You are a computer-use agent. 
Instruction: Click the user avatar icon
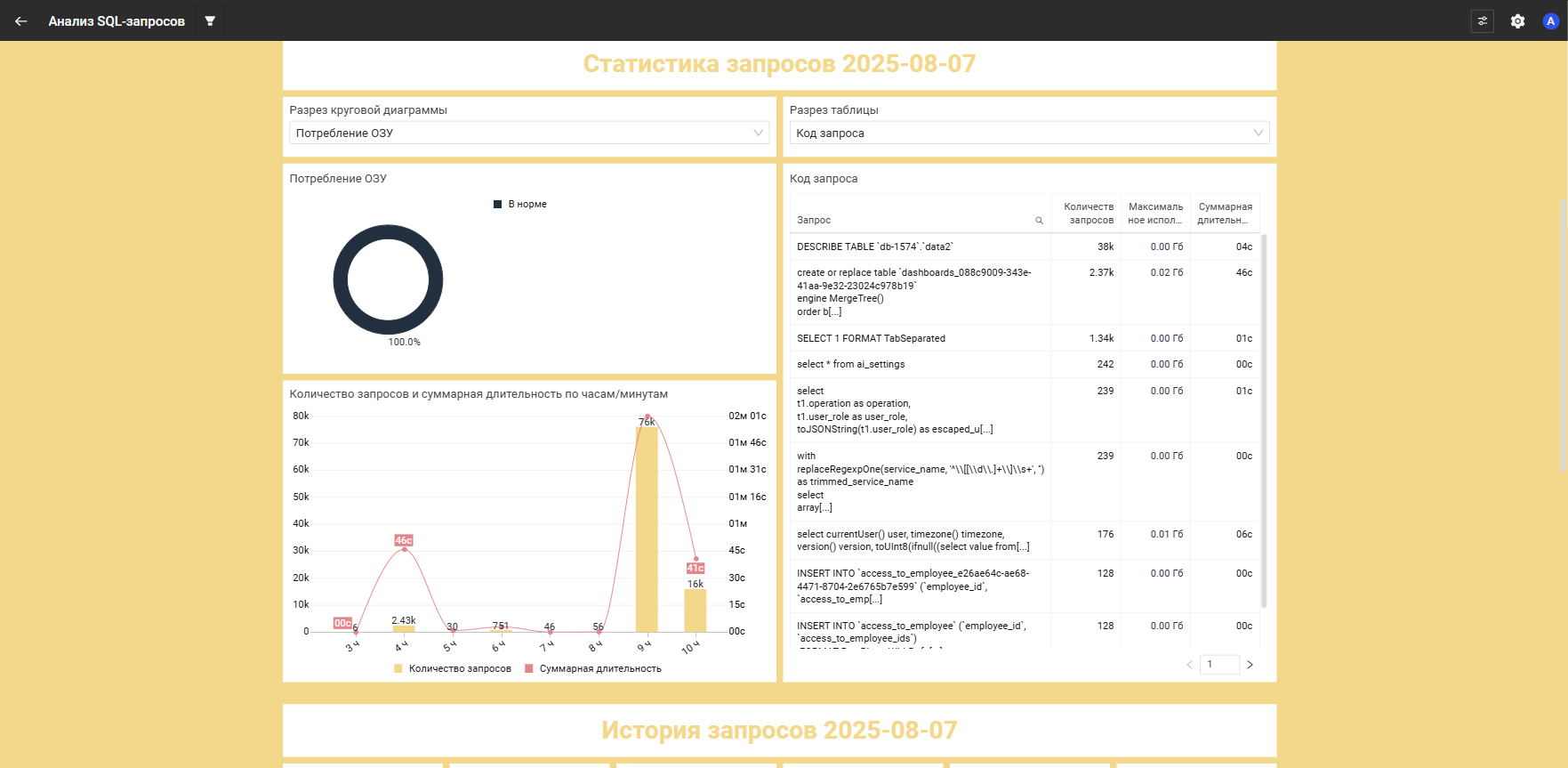click(1550, 21)
